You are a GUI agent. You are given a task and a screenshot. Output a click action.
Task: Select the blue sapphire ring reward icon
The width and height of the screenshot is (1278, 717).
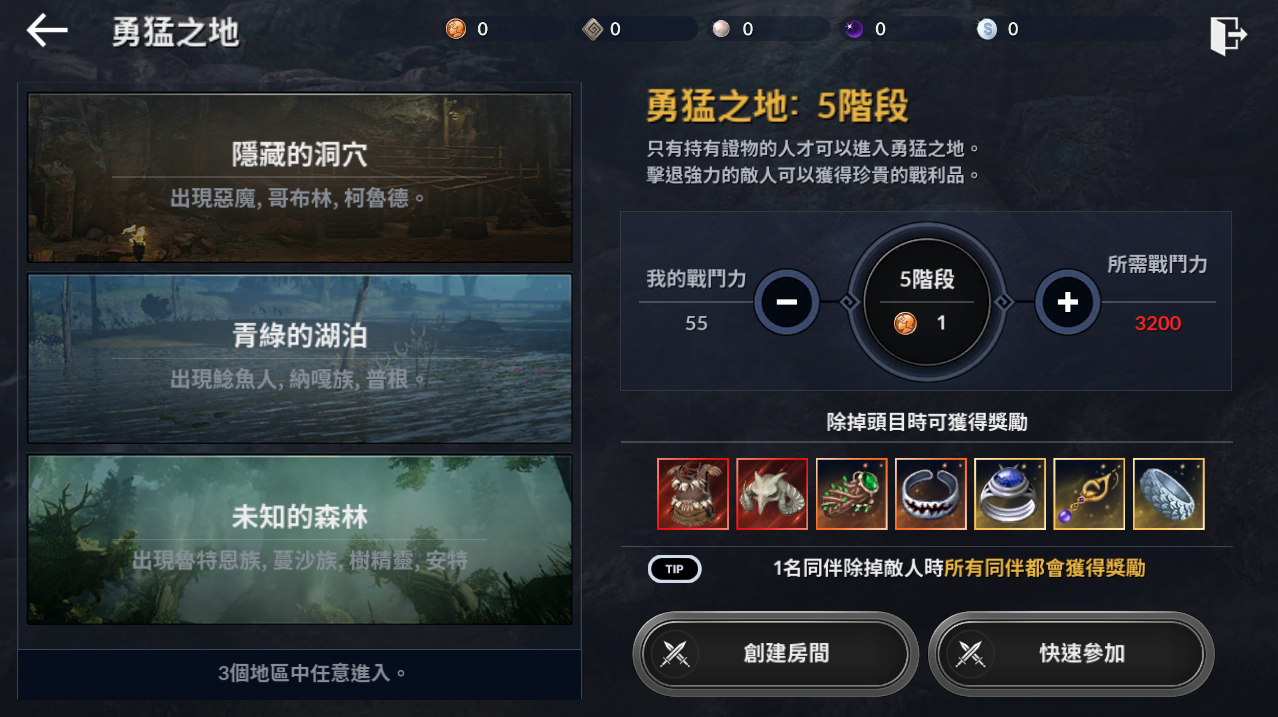pyautogui.click(x=1010, y=494)
